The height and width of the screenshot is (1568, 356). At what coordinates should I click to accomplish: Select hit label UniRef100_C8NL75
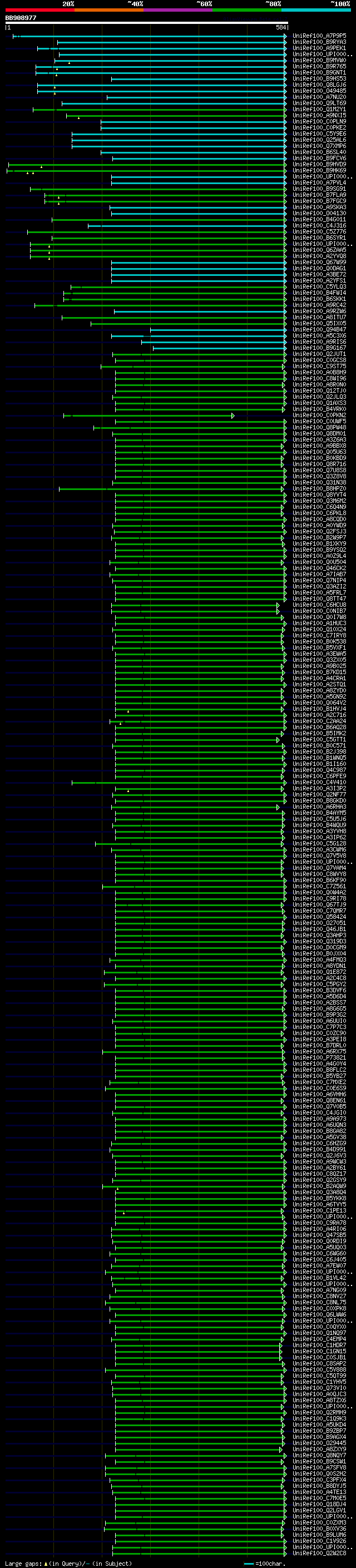click(x=319, y=1303)
